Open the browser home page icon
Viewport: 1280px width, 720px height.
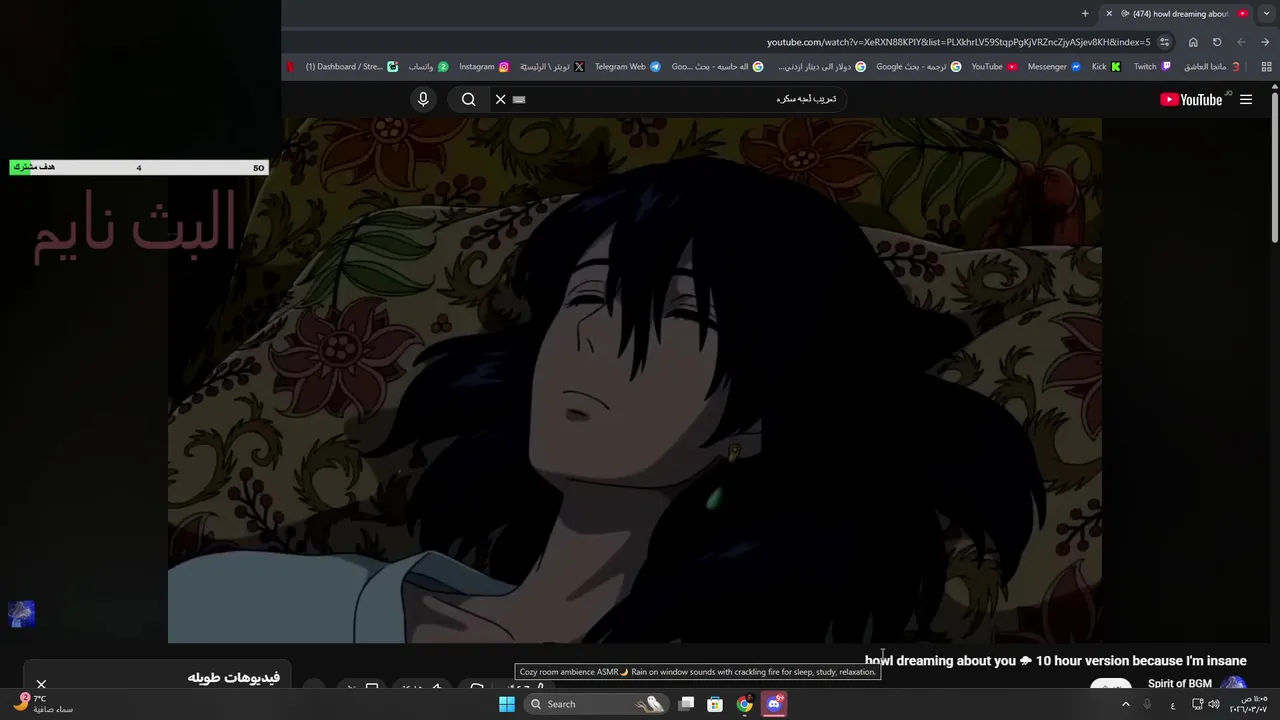coord(1193,42)
